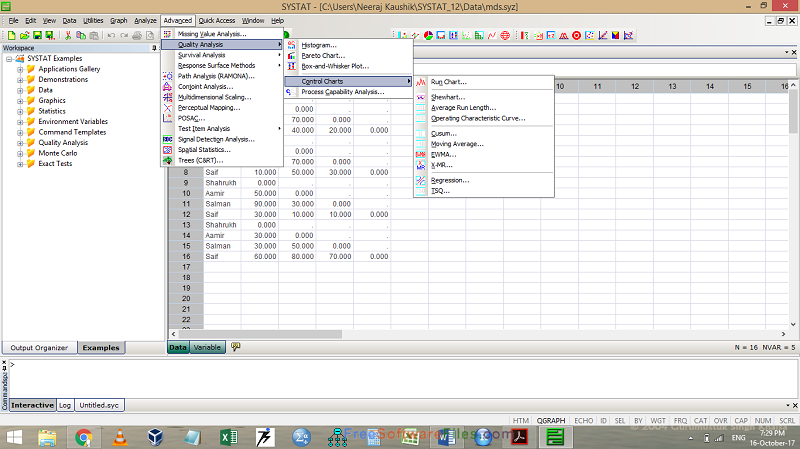Click the Paste clipboard toolbar icon
Image resolution: width=800 pixels, height=449 pixels.
94,35
